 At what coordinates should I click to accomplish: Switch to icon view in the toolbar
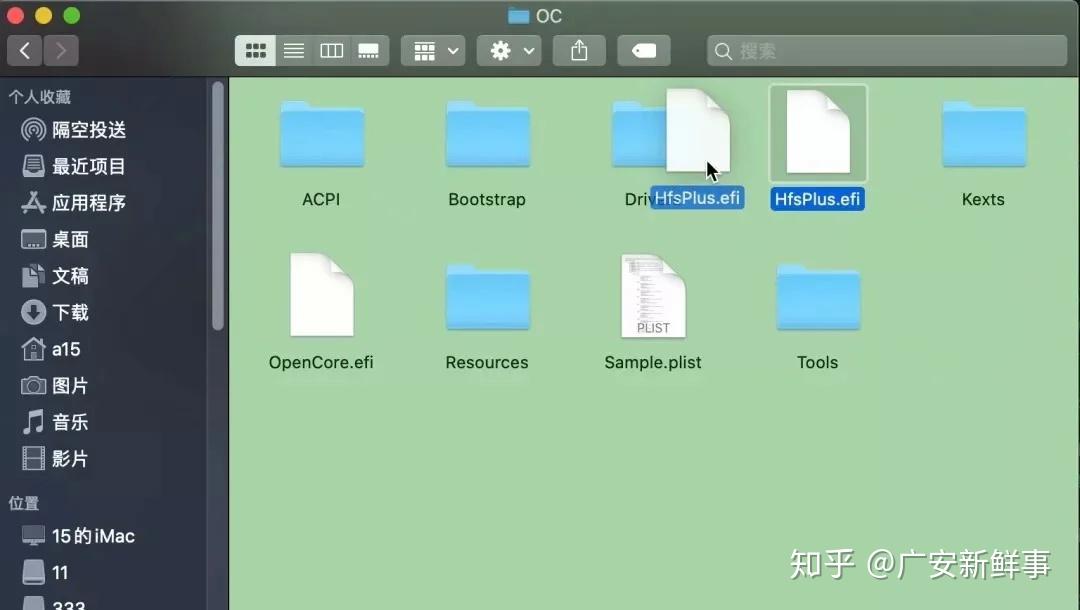(255, 50)
